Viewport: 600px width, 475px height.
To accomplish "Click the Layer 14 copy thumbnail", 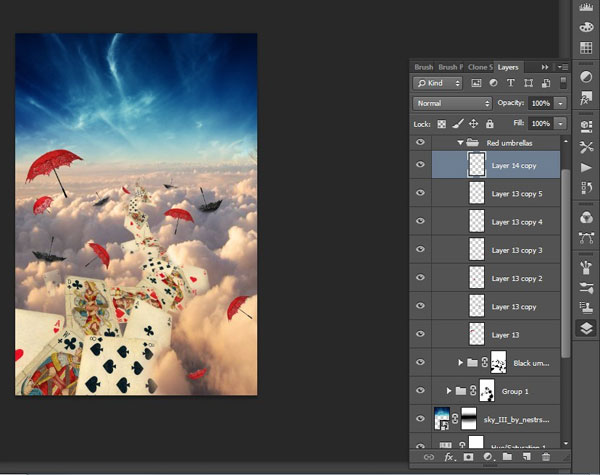I will click(477, 165).
